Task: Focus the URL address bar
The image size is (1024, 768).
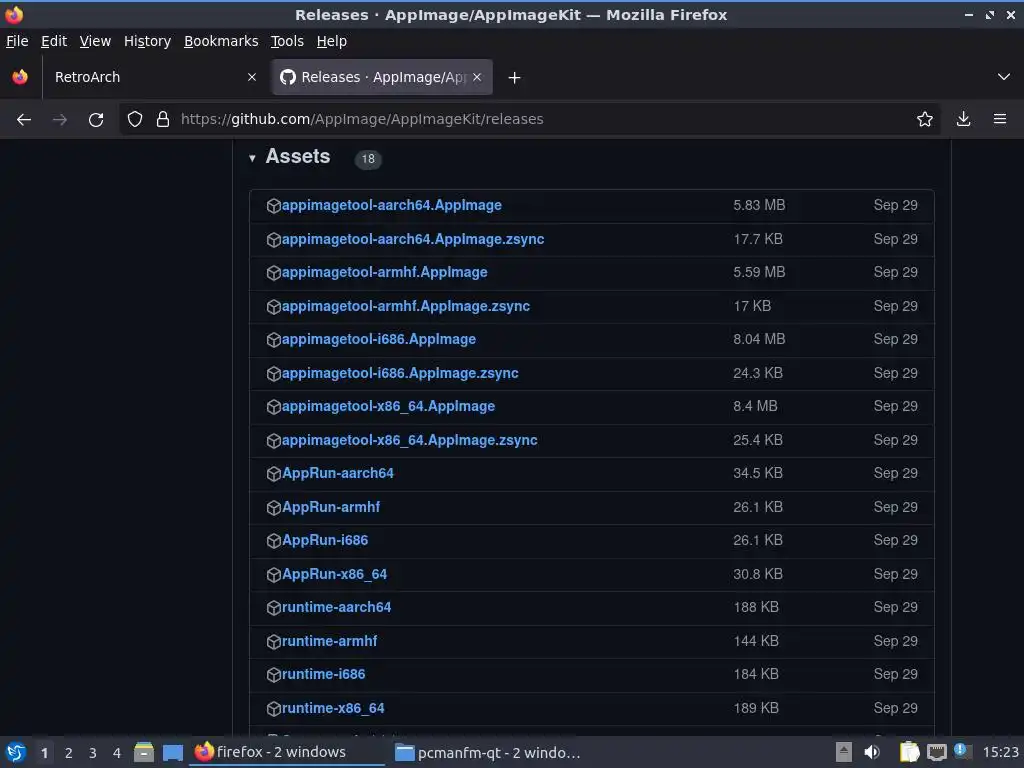Action: [x=529, y=120]
